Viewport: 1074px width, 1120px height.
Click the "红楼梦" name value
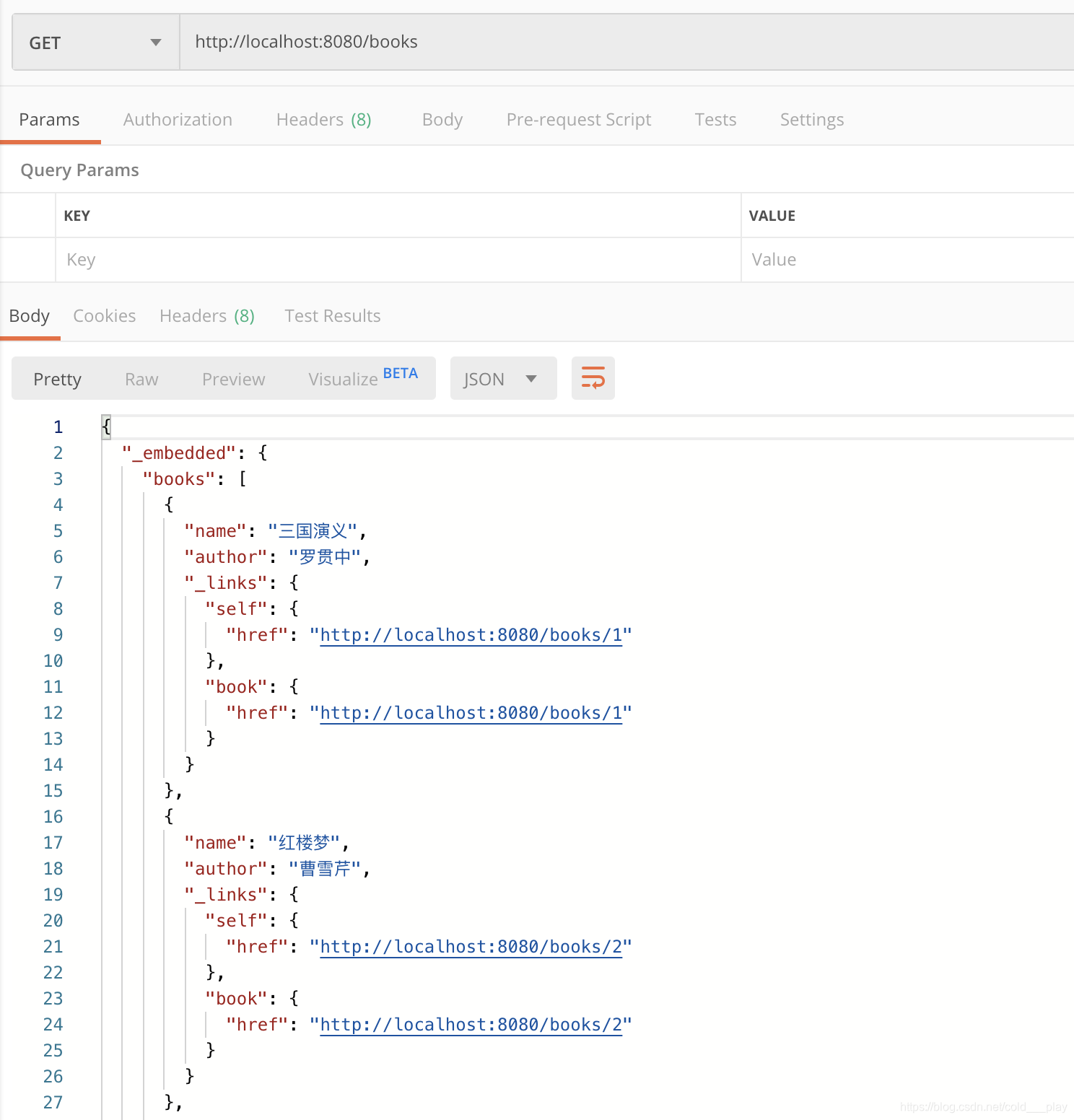click(304, 843)
